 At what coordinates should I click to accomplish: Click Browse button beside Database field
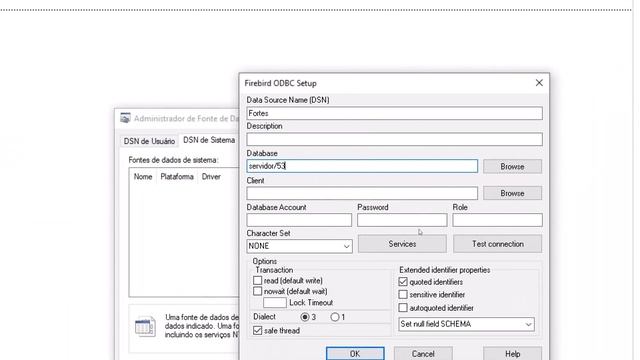click(512, 167)
